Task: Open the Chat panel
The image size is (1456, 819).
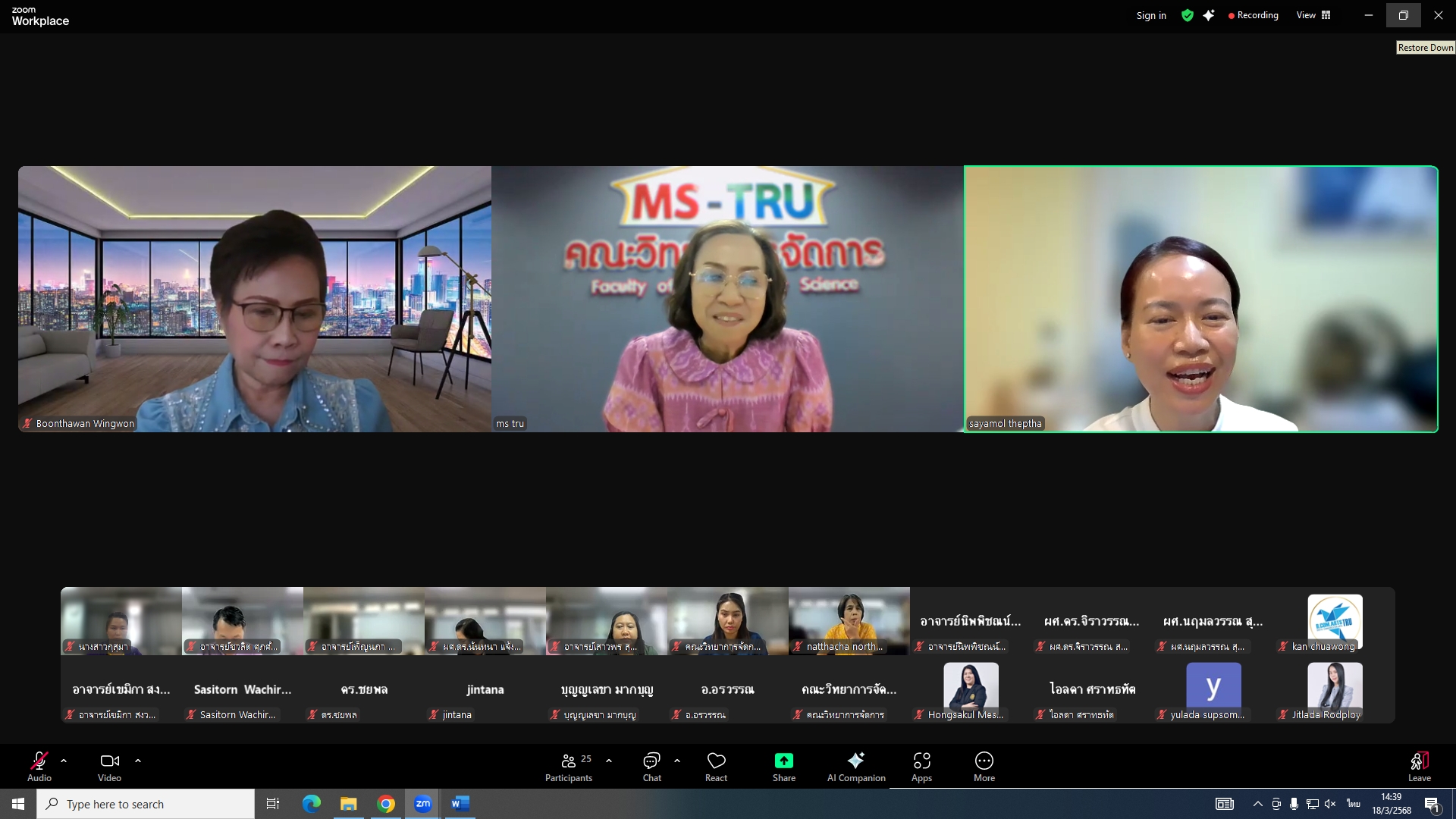Action: (651, 761)
